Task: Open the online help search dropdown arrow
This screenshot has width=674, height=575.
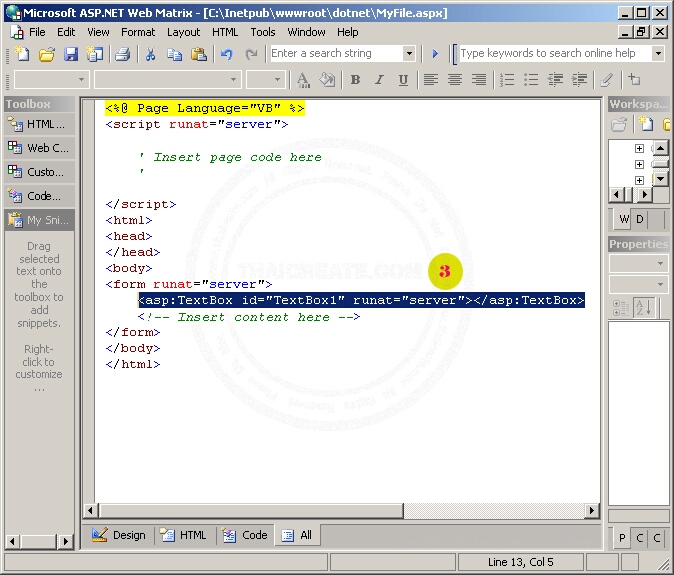Action: click(x=658, y=53)
